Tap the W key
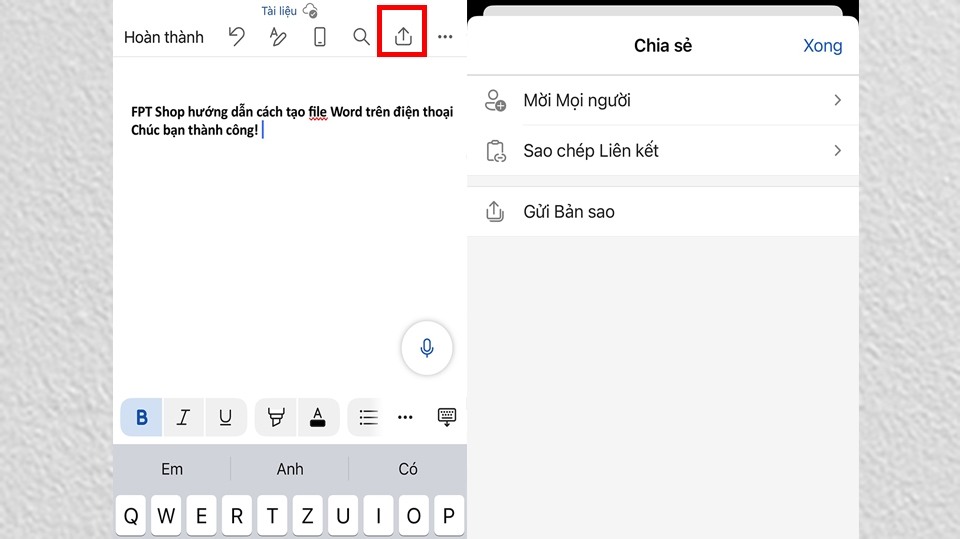This screenshot has height=539, width=960. [x=166, y=516]
